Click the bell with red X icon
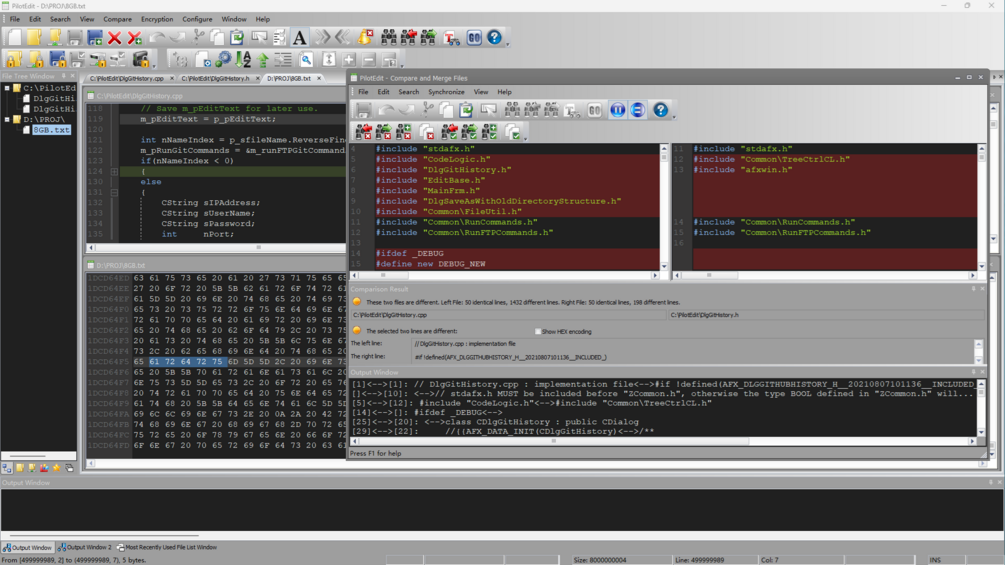Screen dimensions: 1005x565 tap(365, 38)
